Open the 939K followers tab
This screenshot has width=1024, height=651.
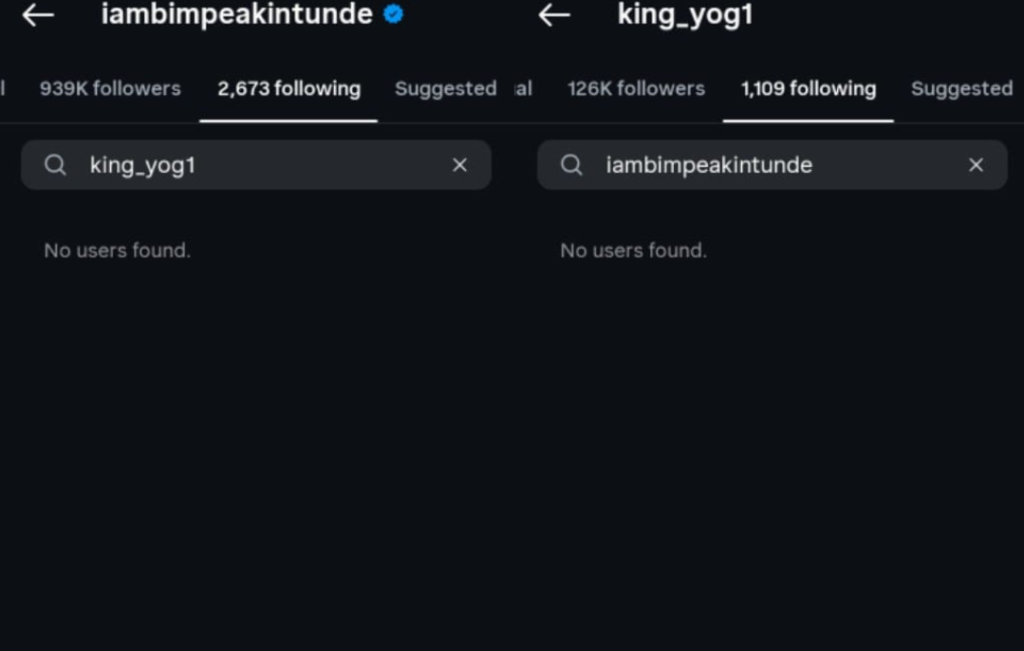pyautogui.click(x=110, y=89)
